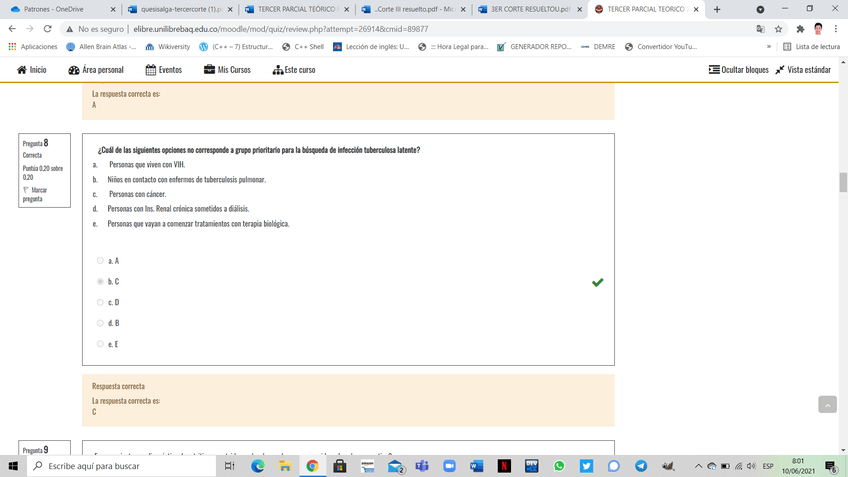
Task: Click Ocultar bloques toggle
Action: click(x=738, y=70)
